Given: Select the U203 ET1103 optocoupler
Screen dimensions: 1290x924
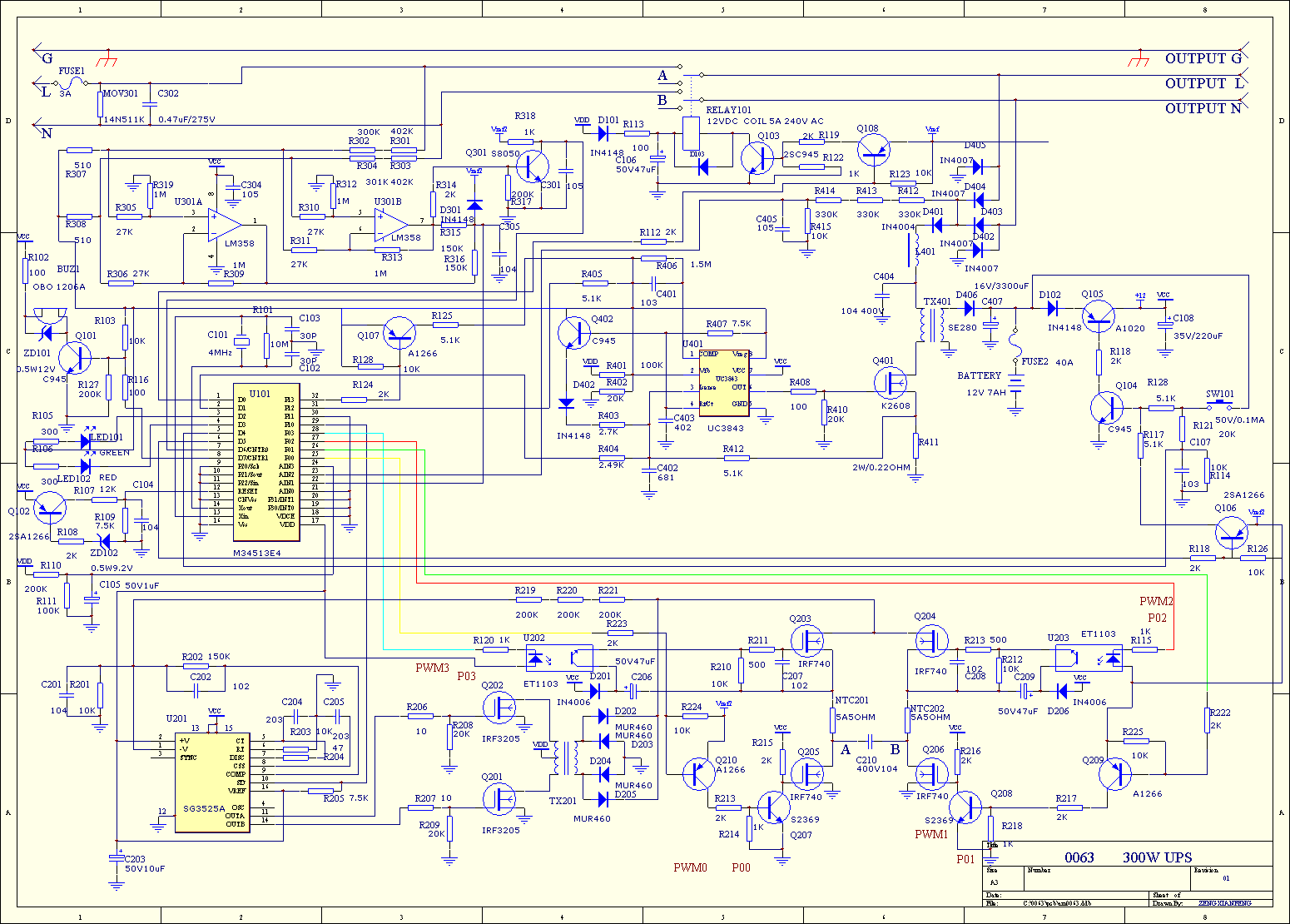Looking at the screenshot, I should (1089, 658).
